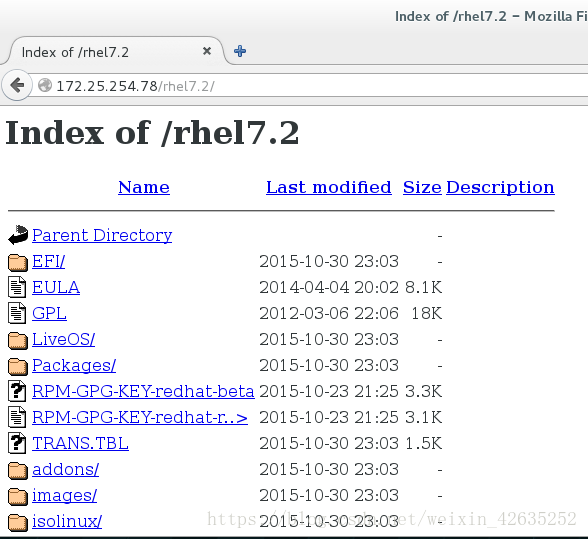Viewport: 588px width, 539px height.
Task: Click the document icon beside GPL
Action: pyautogui.click(x=17, y=313)
